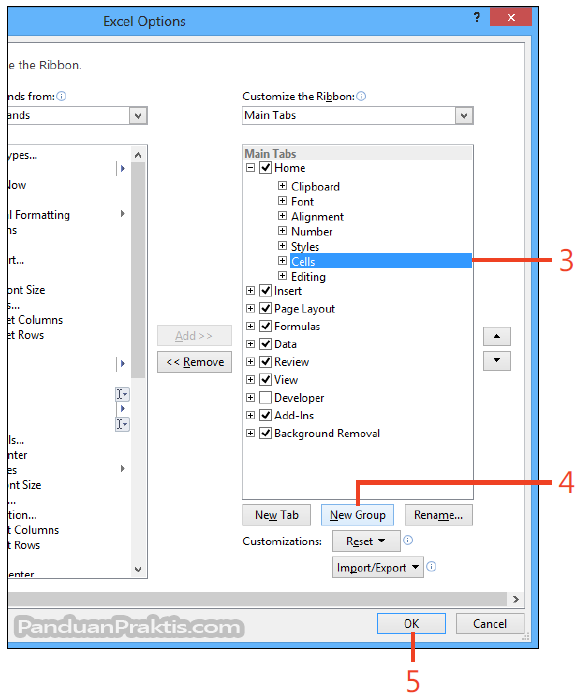Click info icon beside Customize the Ribbon
This screenshot has height=698, width=580.
pos(361,96)
